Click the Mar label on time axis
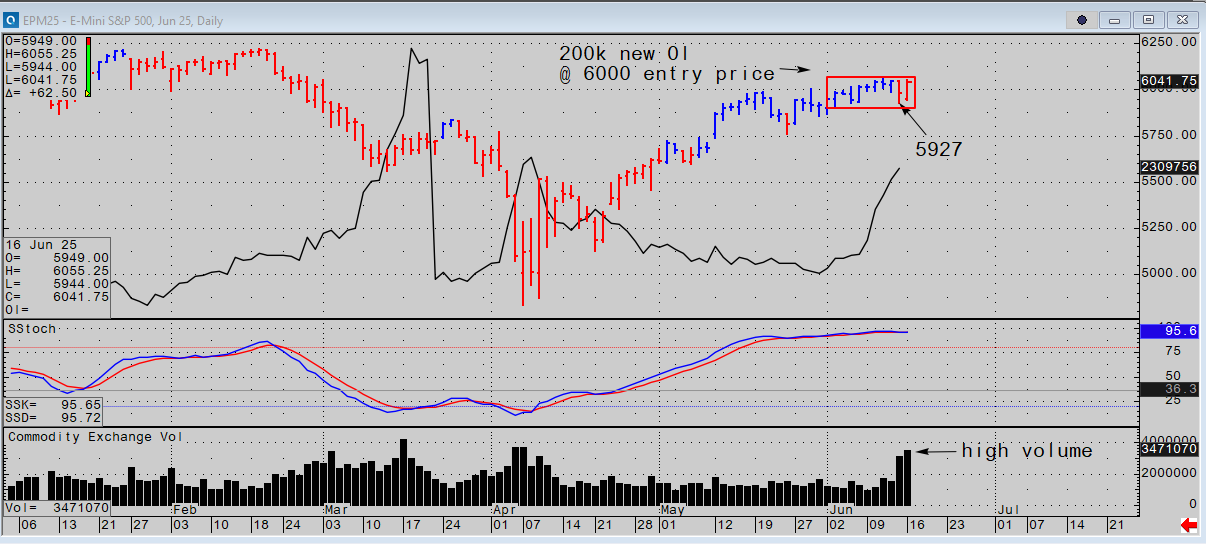The width and height of the screenshot is (1206, 544). 337,510
